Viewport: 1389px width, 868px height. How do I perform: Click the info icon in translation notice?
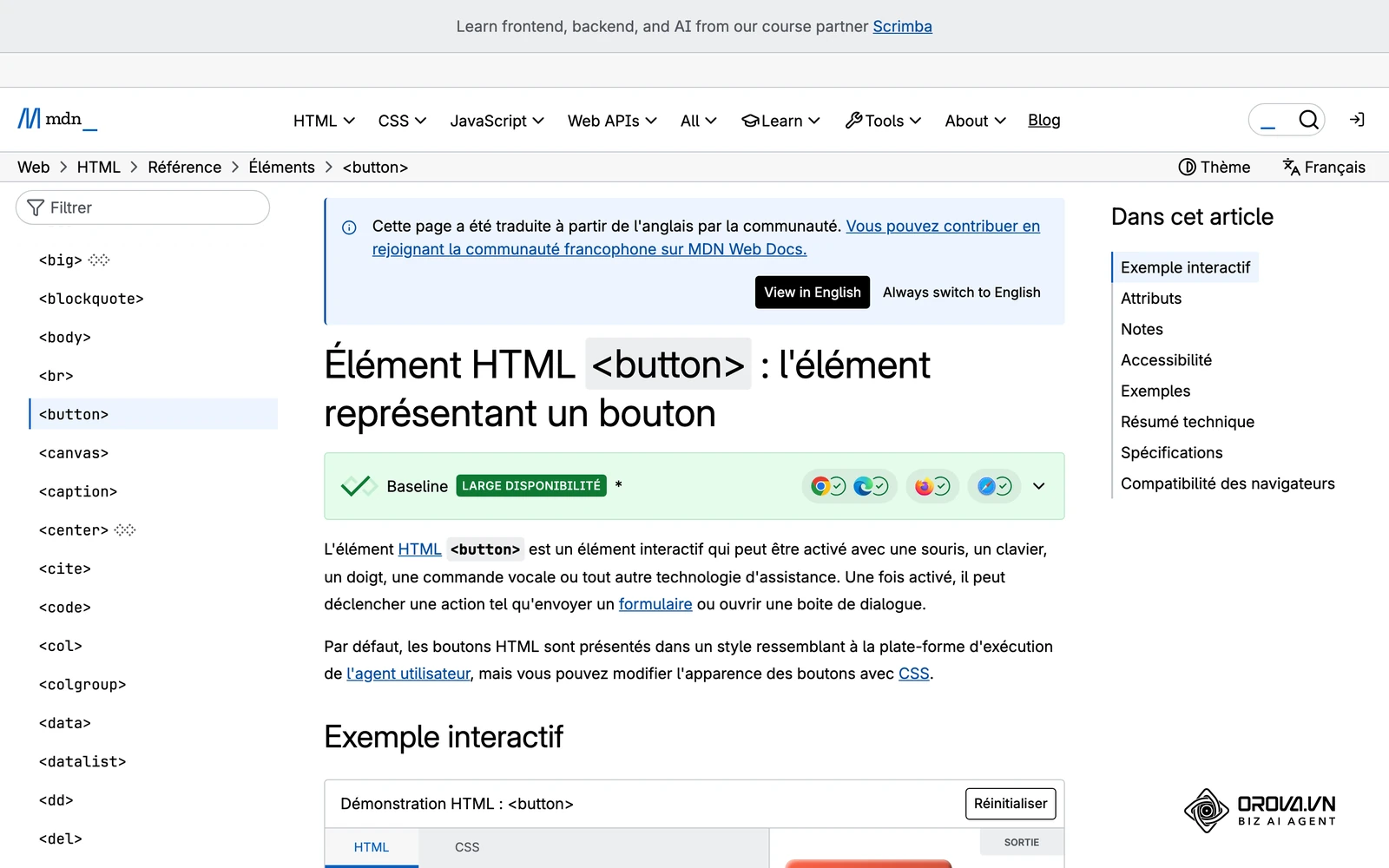point(349,227)
